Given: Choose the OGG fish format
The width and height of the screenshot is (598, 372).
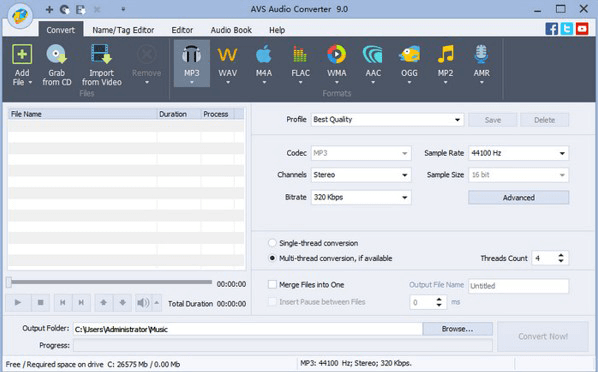Looking at the screenshot, I should click(x=409, y=64).
